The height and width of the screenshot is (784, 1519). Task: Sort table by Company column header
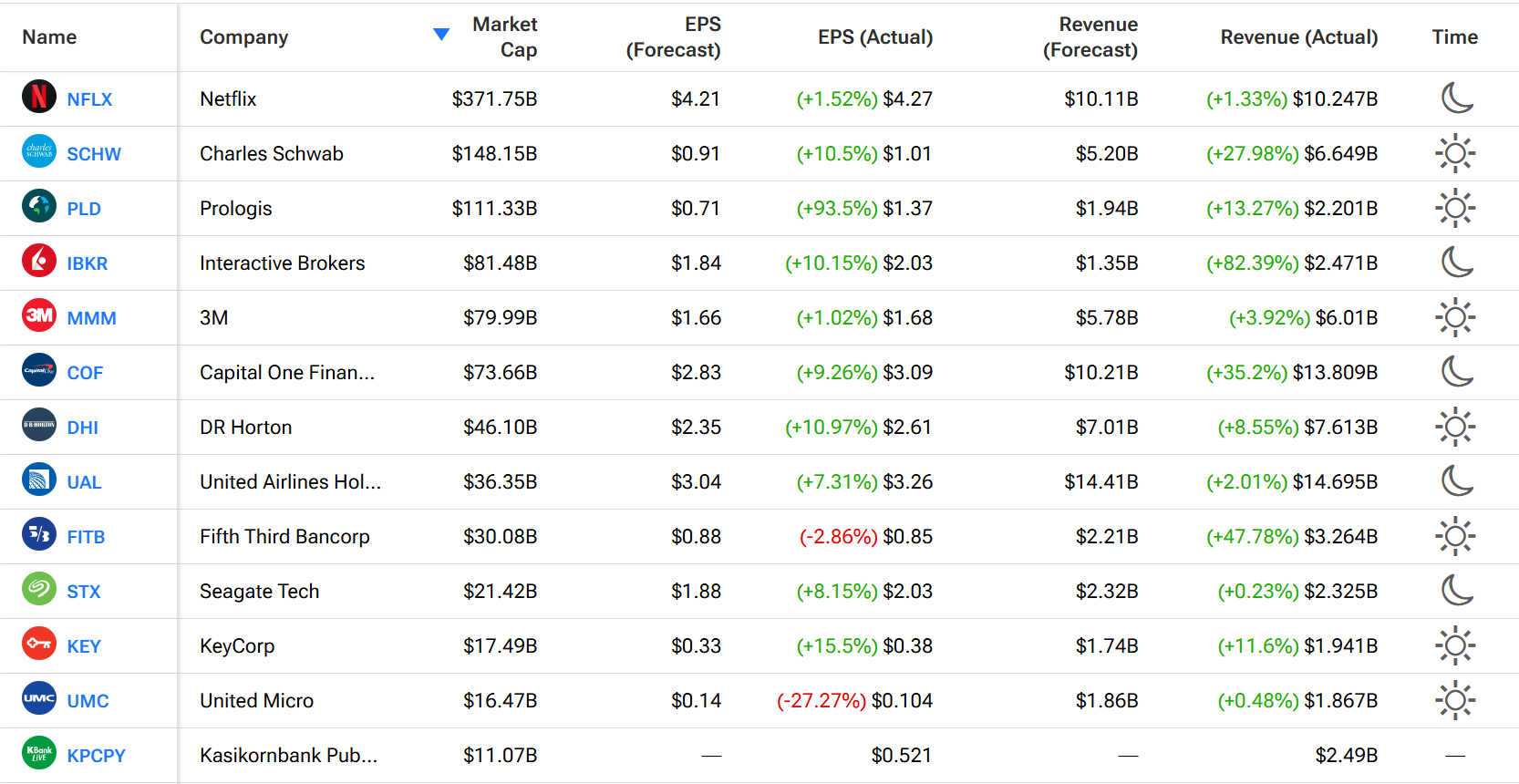click(x=244, y=37)
